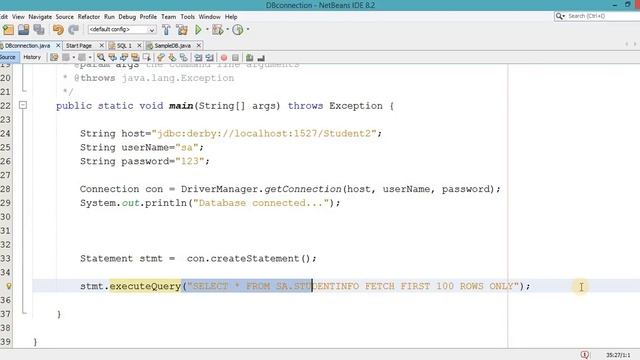Screen dimensions: 640x360
Task: Click the Debug Project icon
Action: click(x=218, y=29)
